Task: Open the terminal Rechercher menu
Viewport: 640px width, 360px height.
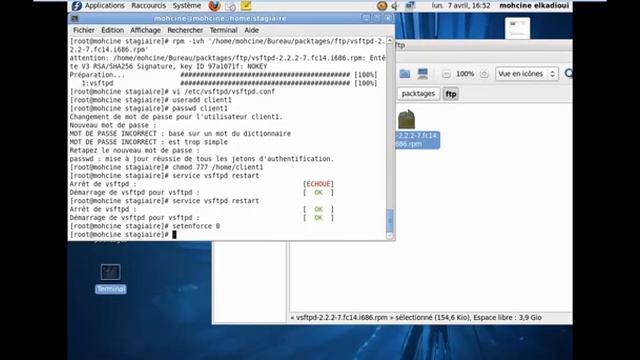Action: click(185, 30)
